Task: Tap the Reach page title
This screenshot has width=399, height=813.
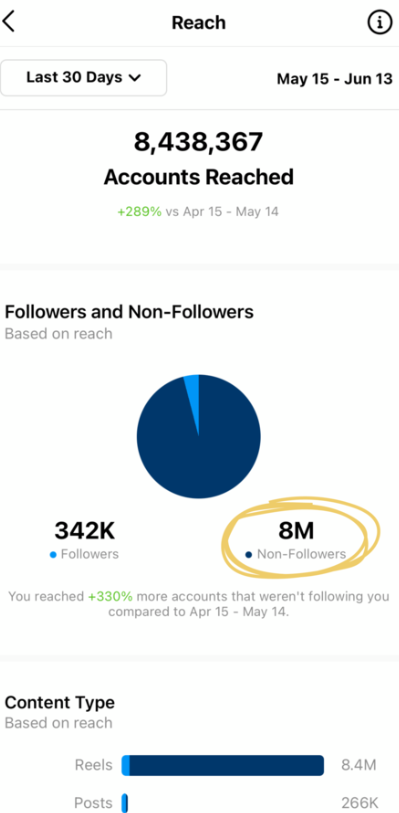Action: tap(199, 23)
